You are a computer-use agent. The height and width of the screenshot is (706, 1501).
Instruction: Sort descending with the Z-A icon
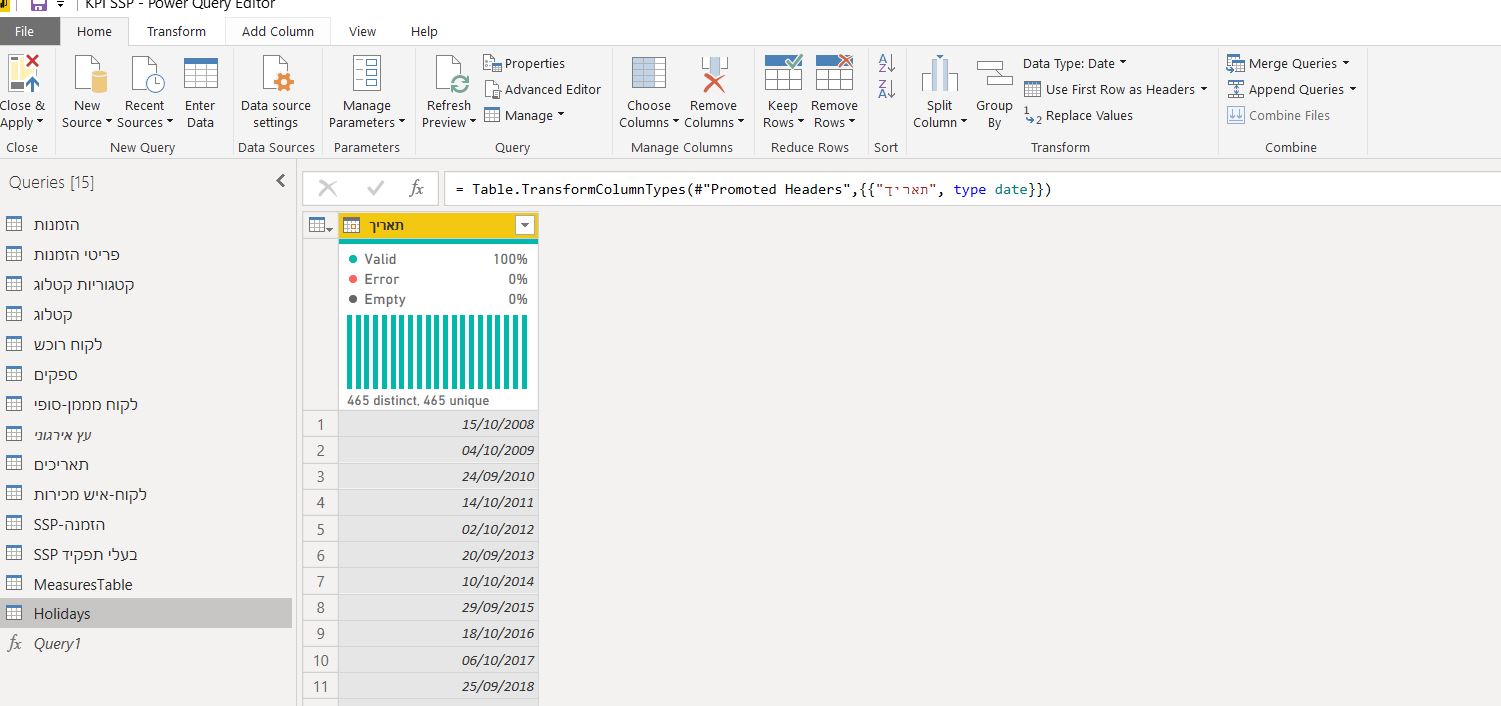click(886, 90)
